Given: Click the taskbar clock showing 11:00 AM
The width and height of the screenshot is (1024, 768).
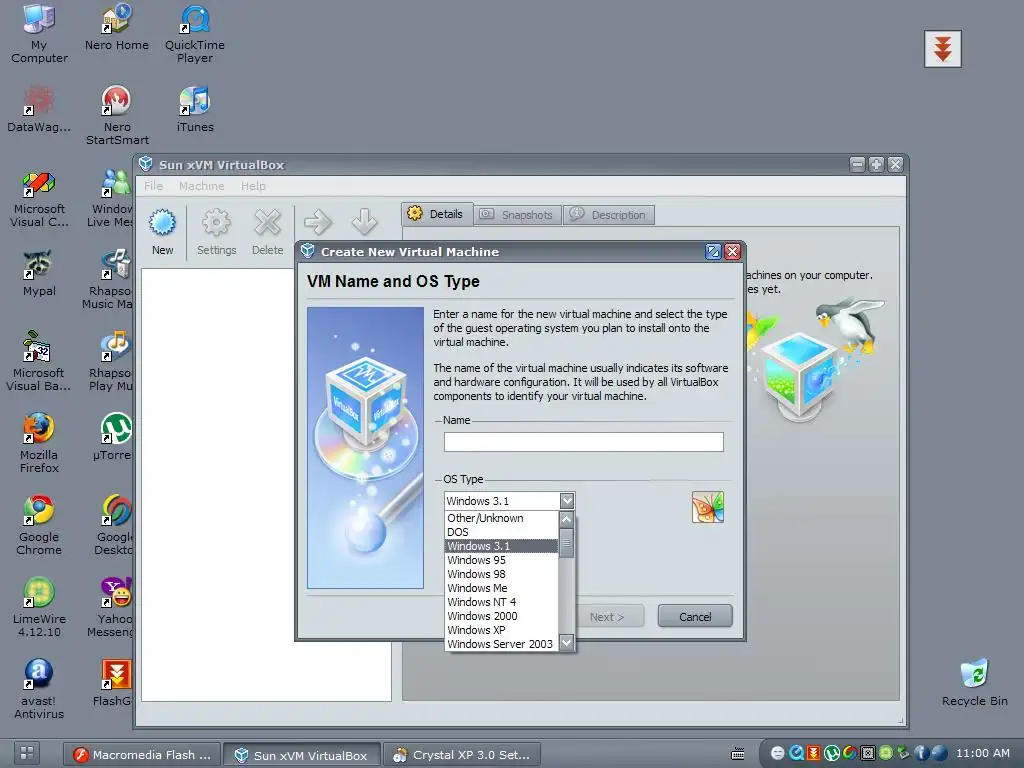Looking at the screenshot, I should 982,753.
